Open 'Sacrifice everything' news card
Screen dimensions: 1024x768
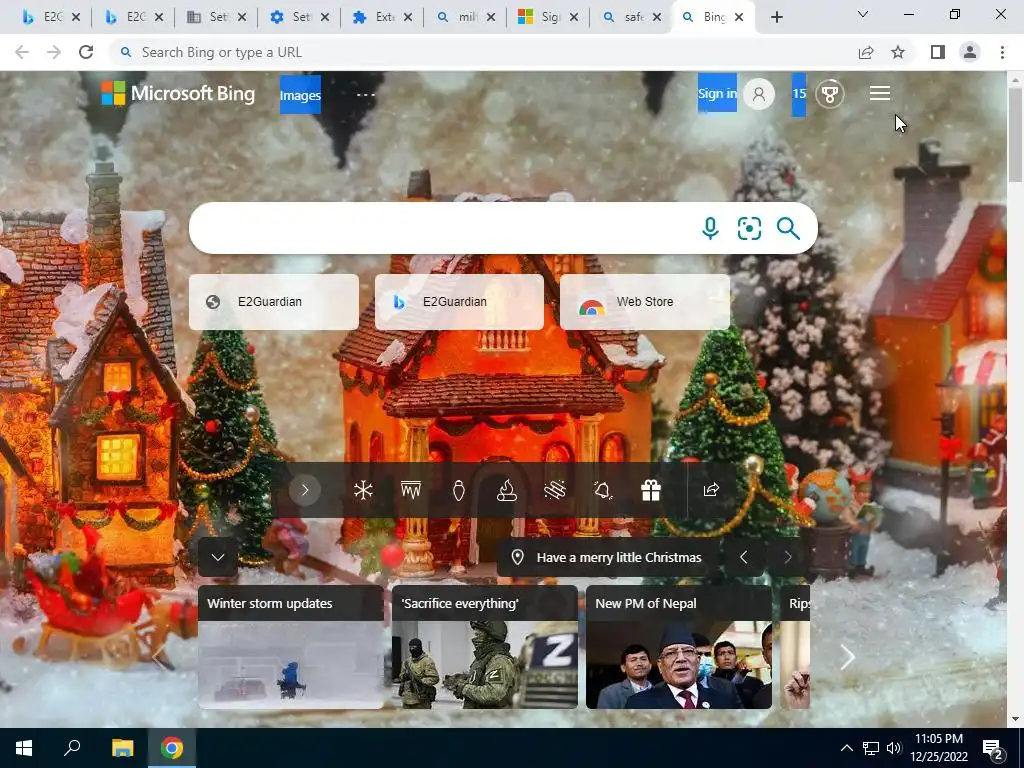tap(485, 647)
